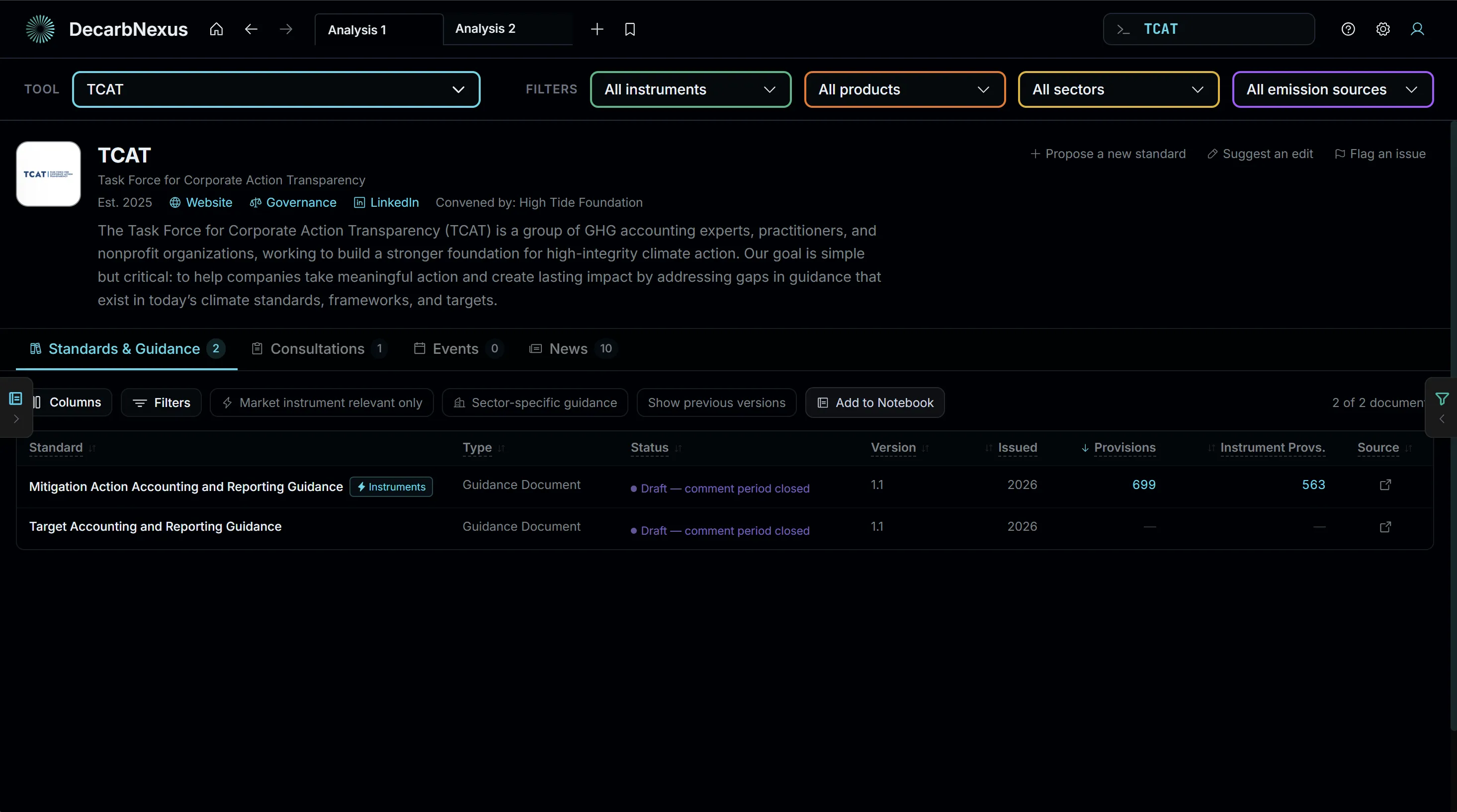Add a new analysis tab with plus icon
The height and width of the screenshot is (812, 1457).
click(x=597, y=29)
